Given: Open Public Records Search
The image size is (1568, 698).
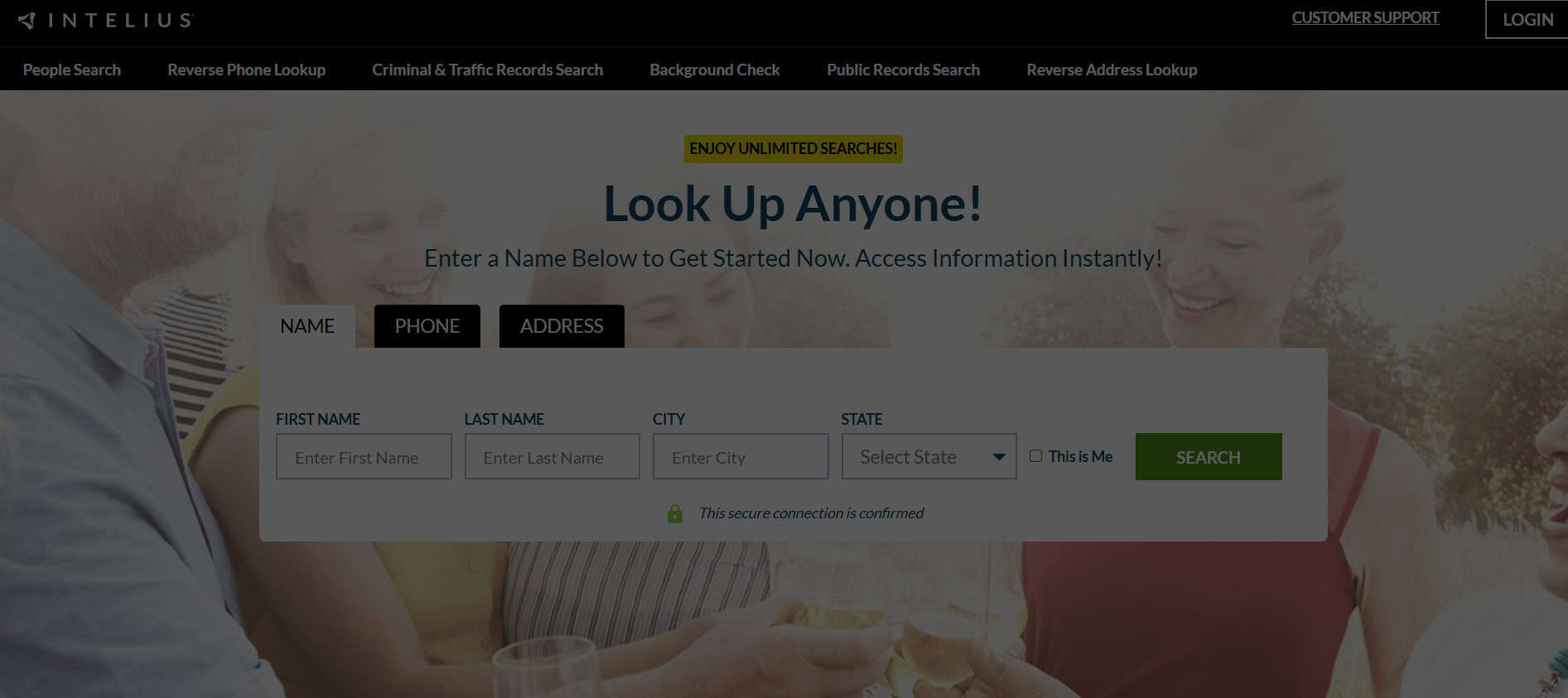Looking at the screenshot, I should click(x=903, y=70).
